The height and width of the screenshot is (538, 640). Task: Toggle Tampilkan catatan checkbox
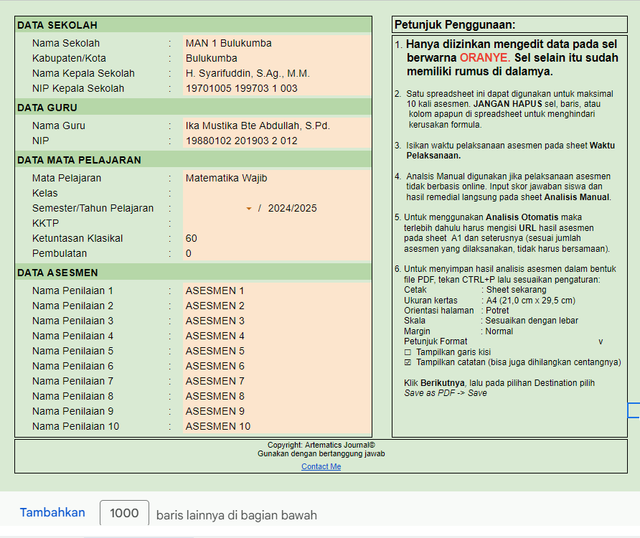click(x=407, y=362)
